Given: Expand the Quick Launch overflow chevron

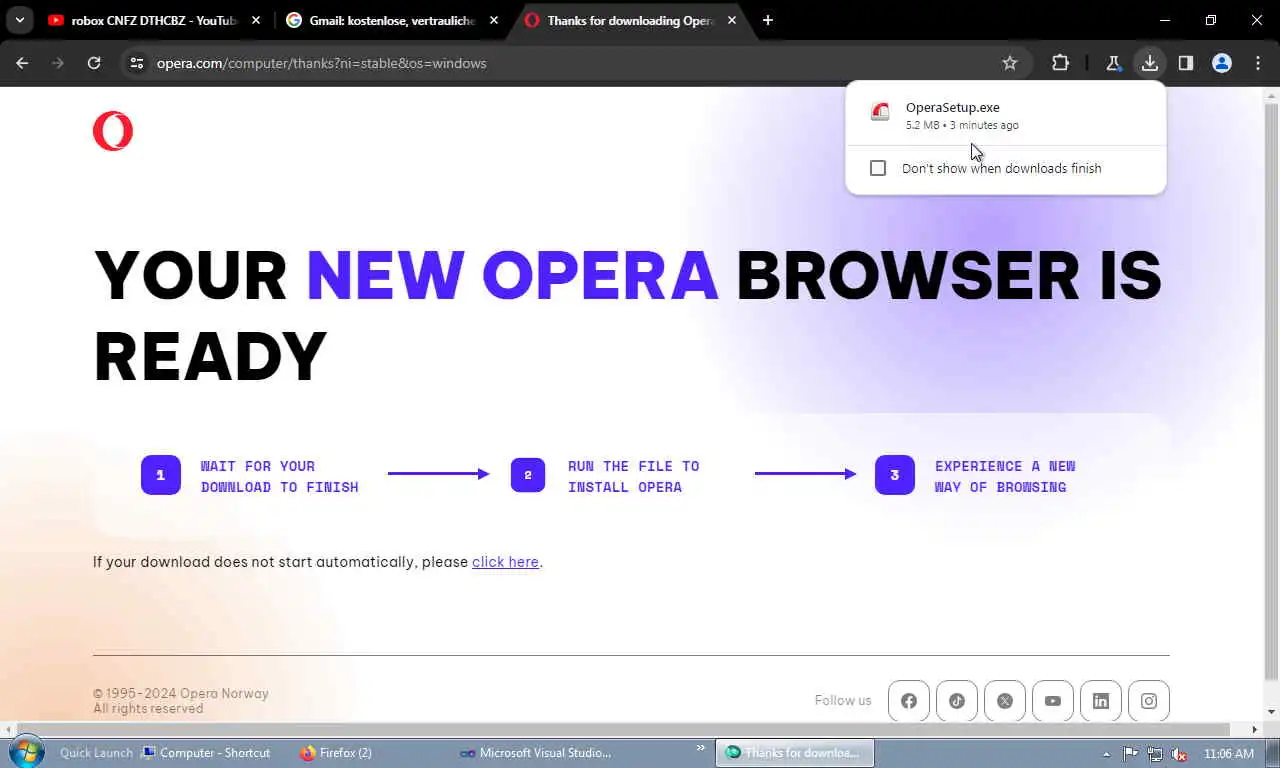Looking at the screenshot, I should click(x=701, y=748).
